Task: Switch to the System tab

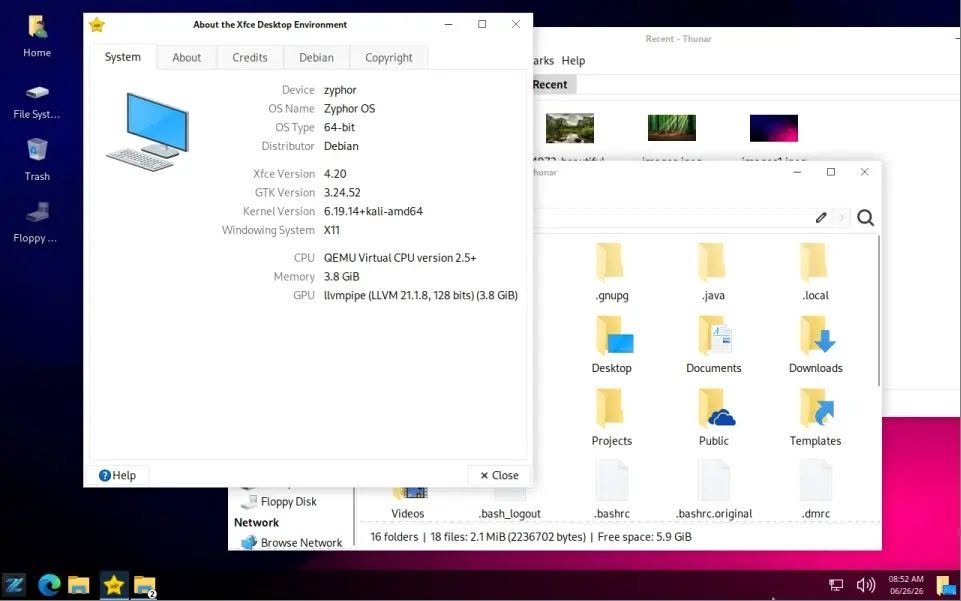Action: click(x=123, y=57)
